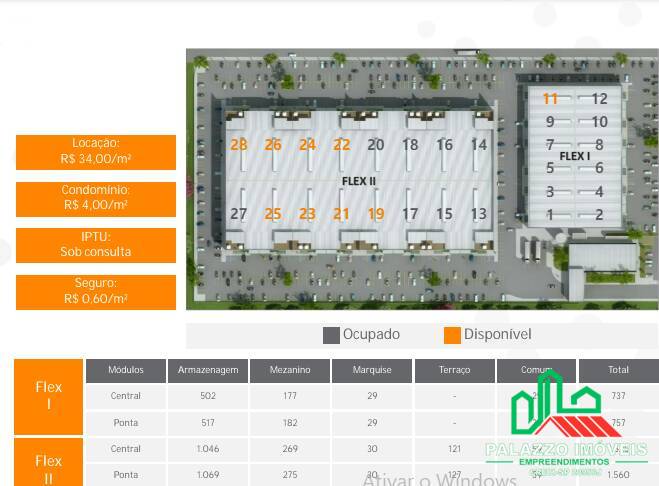Click the orange Flex I row label
Screen dimensions: 659x486
pos(49,396)
